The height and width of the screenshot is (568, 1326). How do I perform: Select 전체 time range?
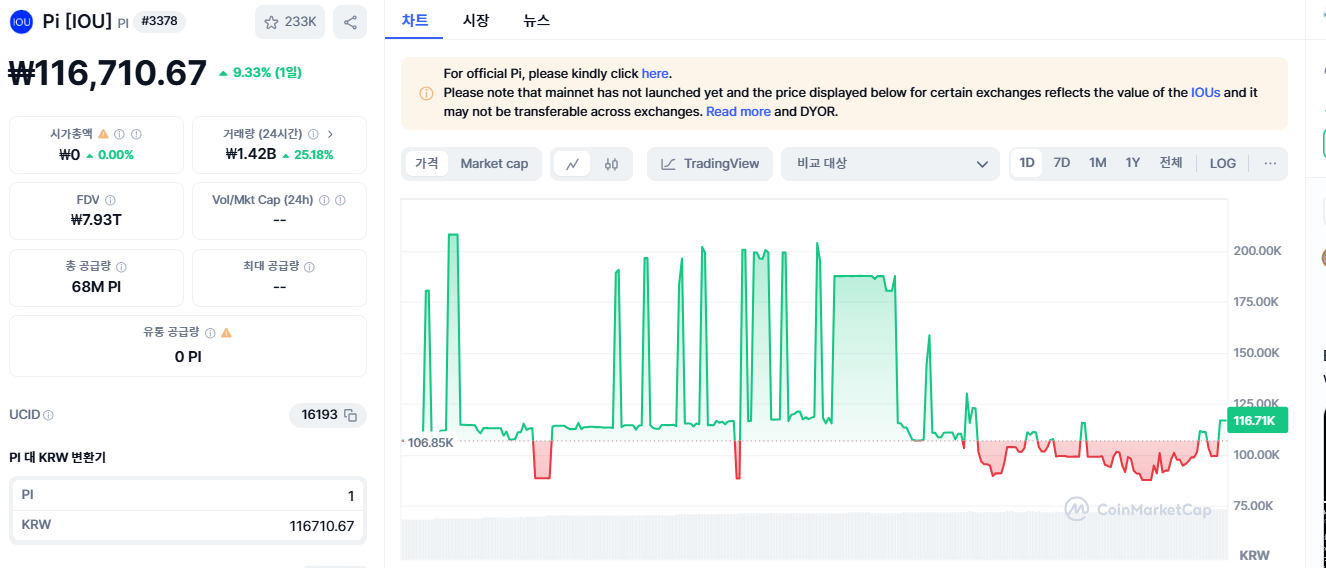[1171, 163]
